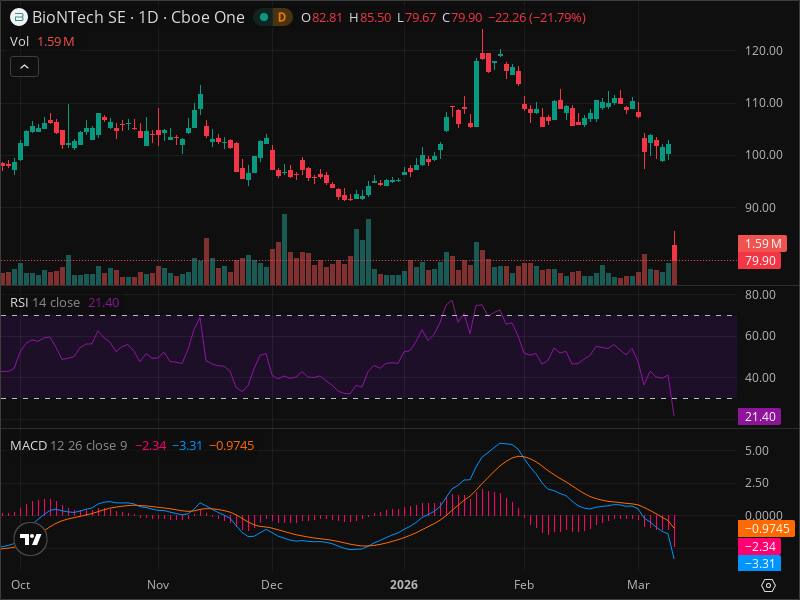Image resolution: width=800 pixels, height=600 pixels.
Task: Click the 0.0000 MACD scale label
Action: point(763,515)
